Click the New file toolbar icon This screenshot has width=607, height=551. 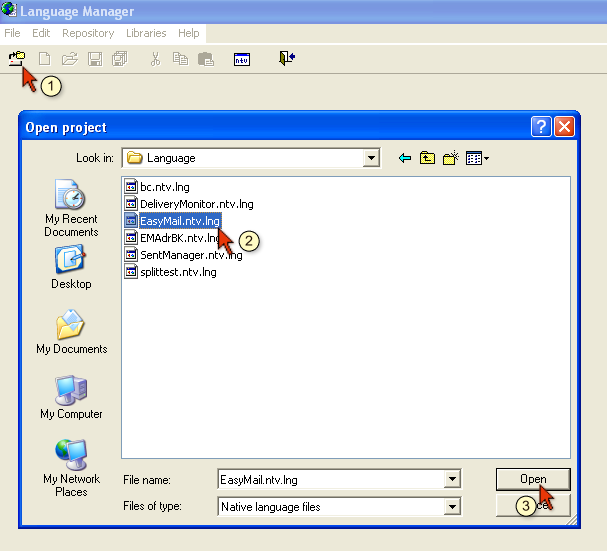[45, 59]
